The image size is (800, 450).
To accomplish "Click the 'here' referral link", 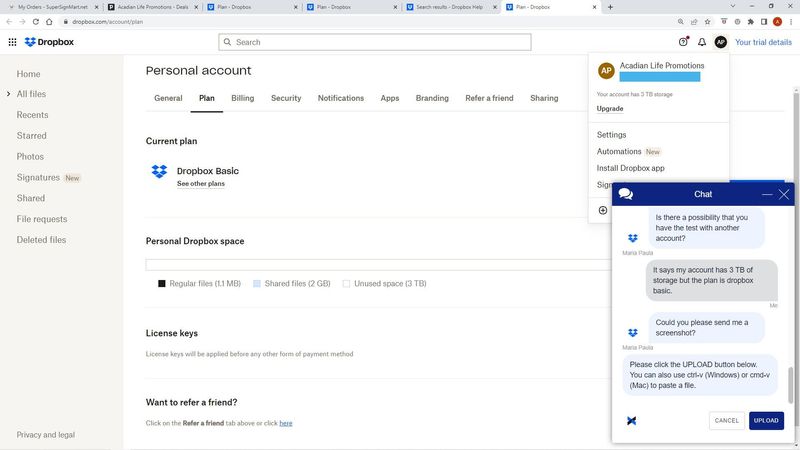I will click(286, 423).
